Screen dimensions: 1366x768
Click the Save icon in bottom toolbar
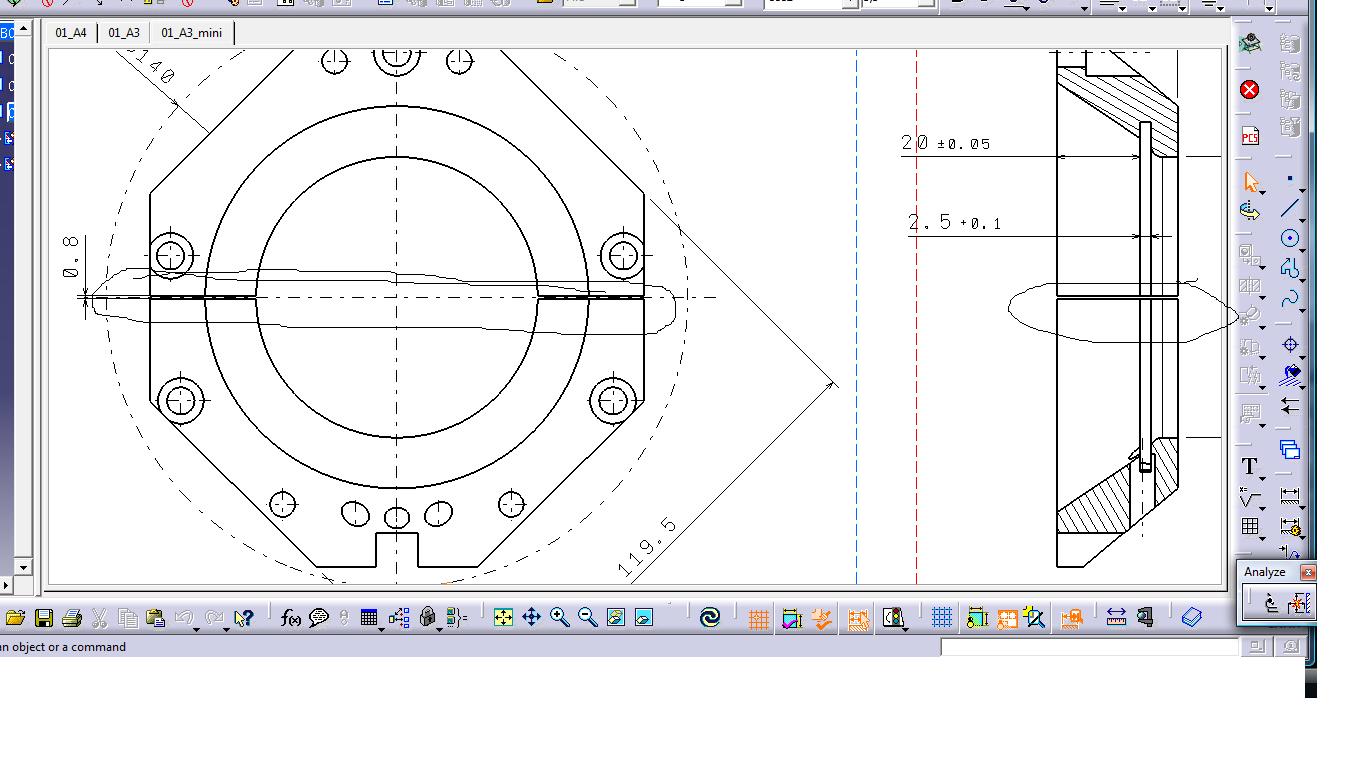click(x=43, y=618)
